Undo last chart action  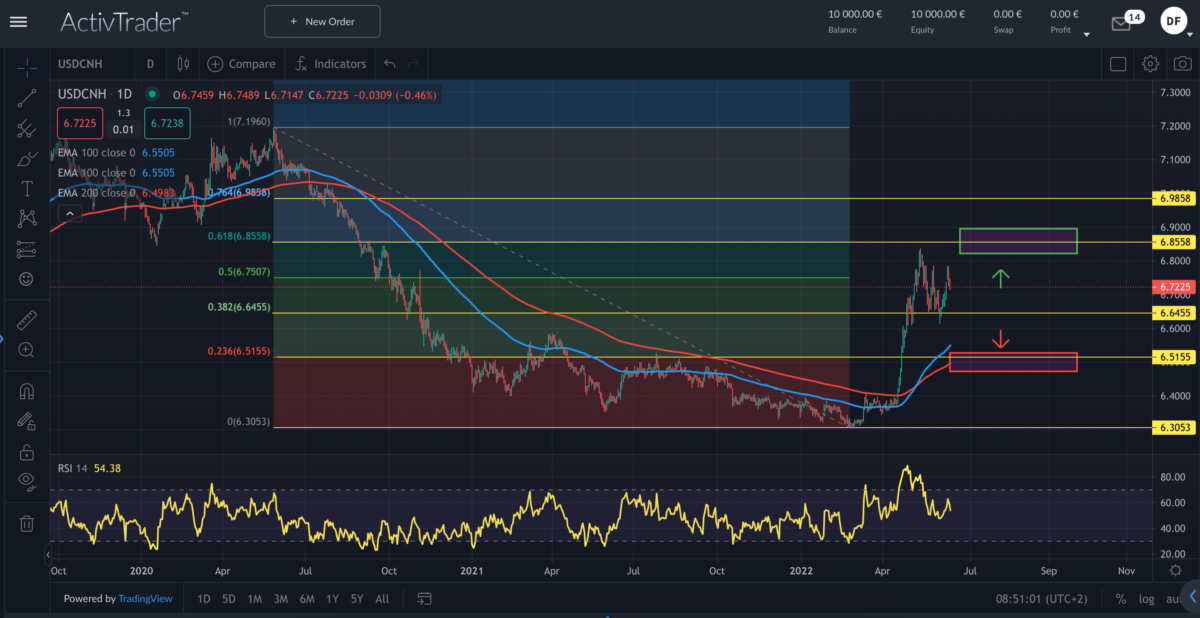389,63
